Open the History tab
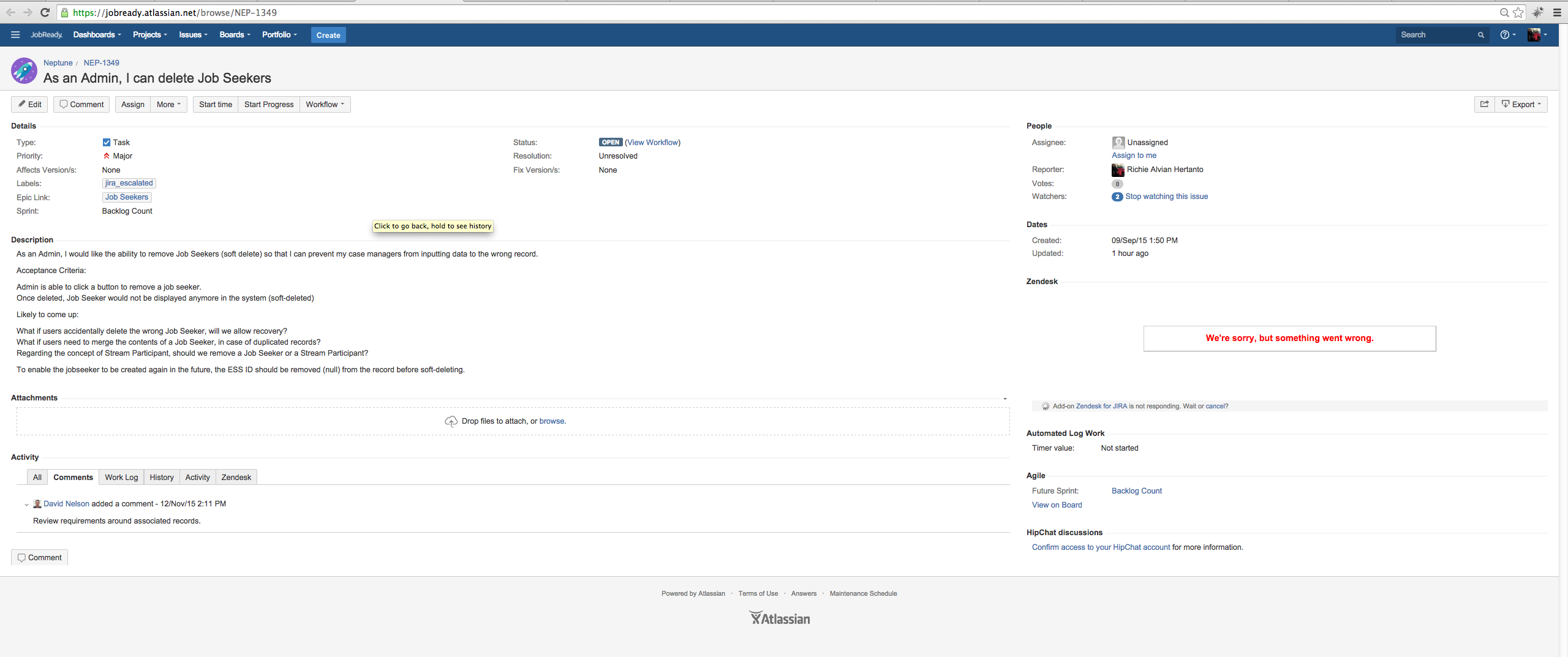Image resolution: width=1568 pixels, height=657 pixels. (162, 477)
